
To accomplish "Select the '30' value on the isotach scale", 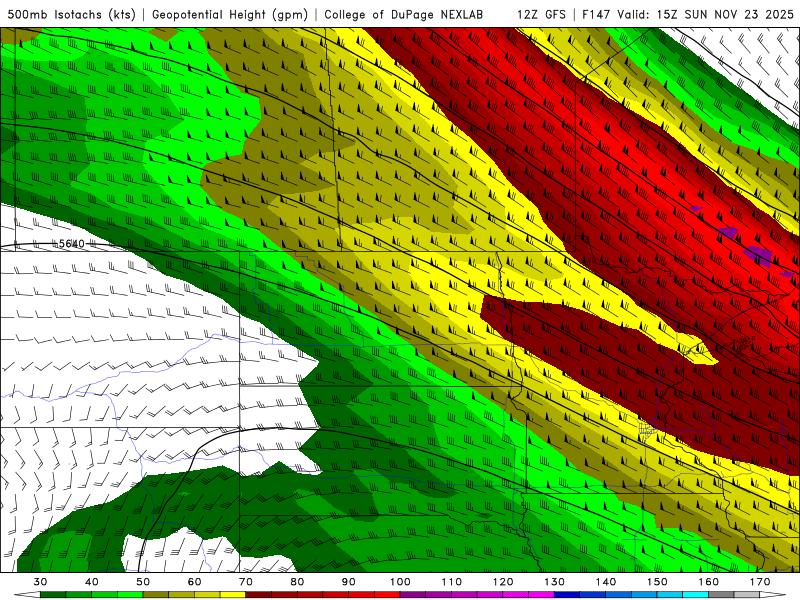I will pos(40,582).
